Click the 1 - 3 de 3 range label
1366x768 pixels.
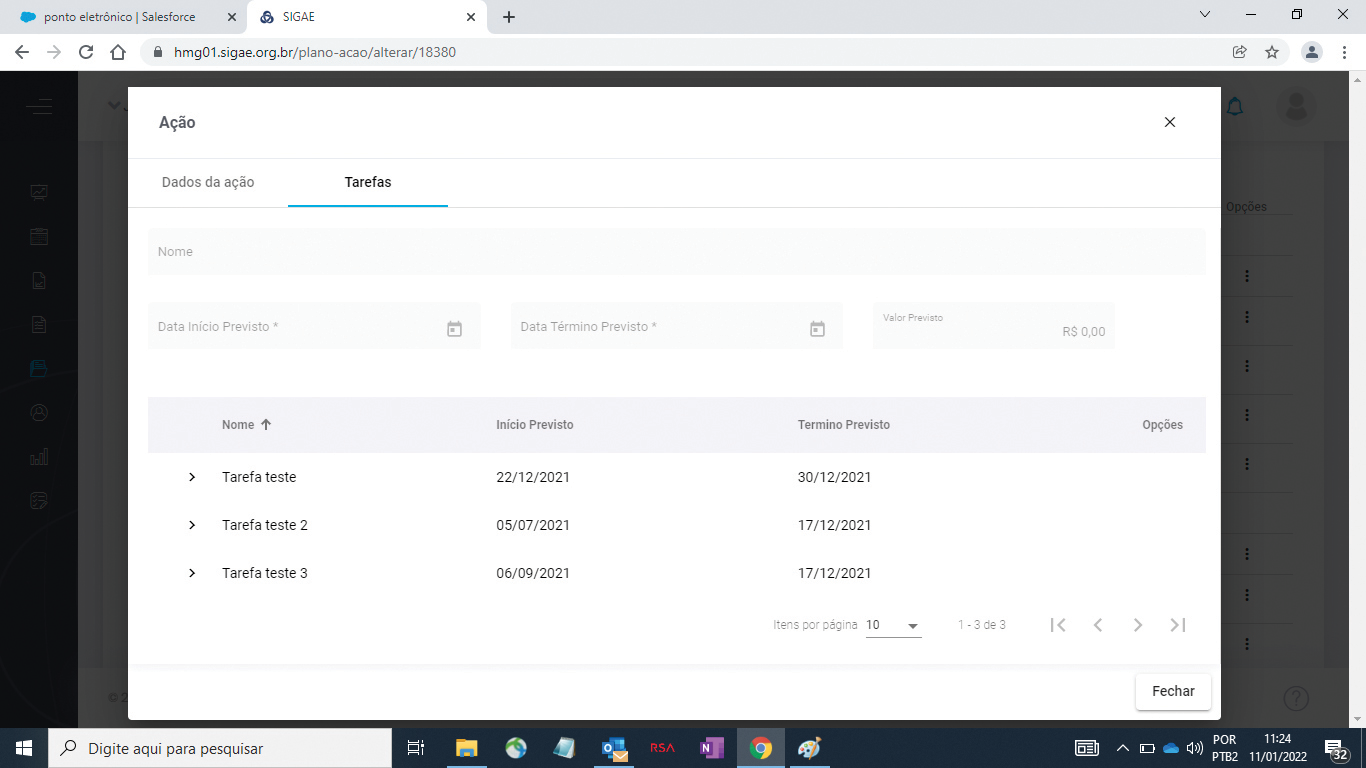[x=982, y=625]
